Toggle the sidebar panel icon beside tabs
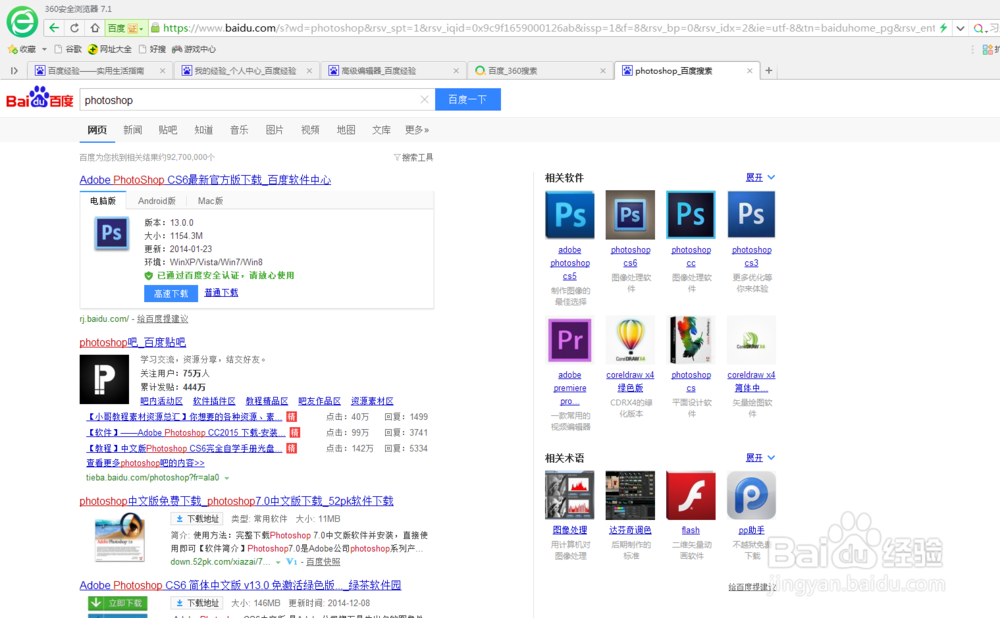1000x618 pixels. coord(14,71)
